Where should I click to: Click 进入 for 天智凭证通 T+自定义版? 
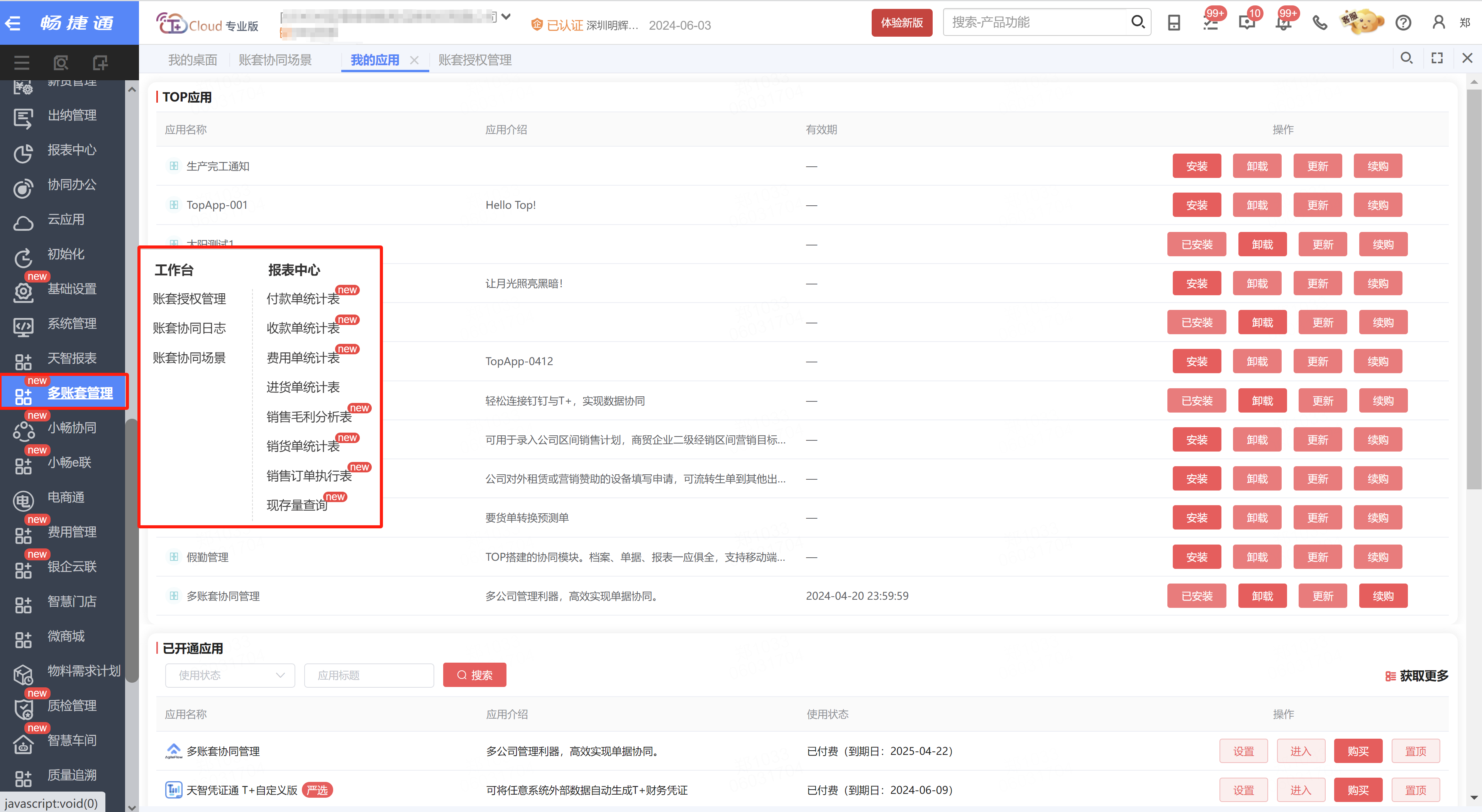[1300, 791]
